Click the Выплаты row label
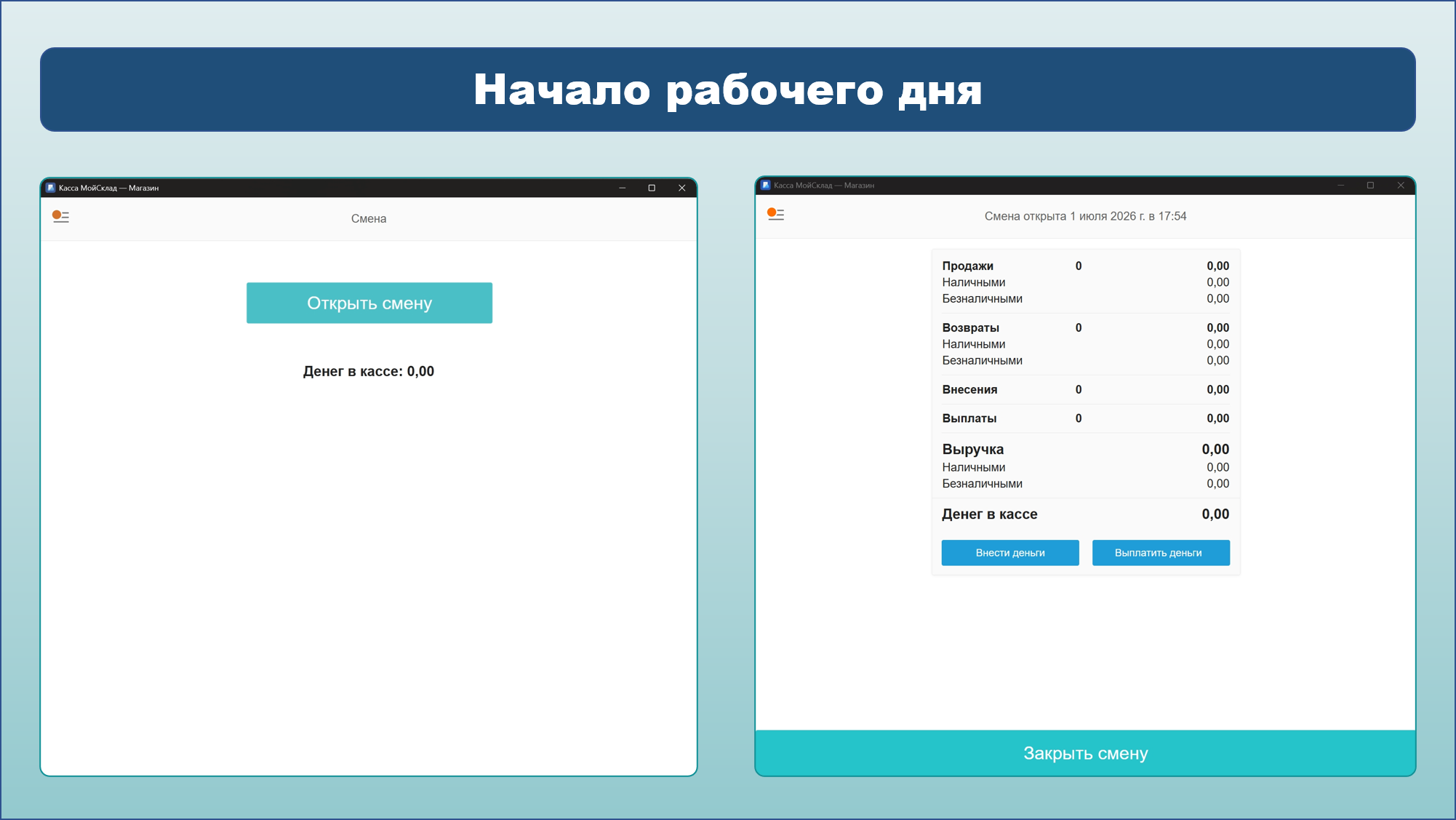This screenshot has width=1456, height=820. [x=969, y=418]
